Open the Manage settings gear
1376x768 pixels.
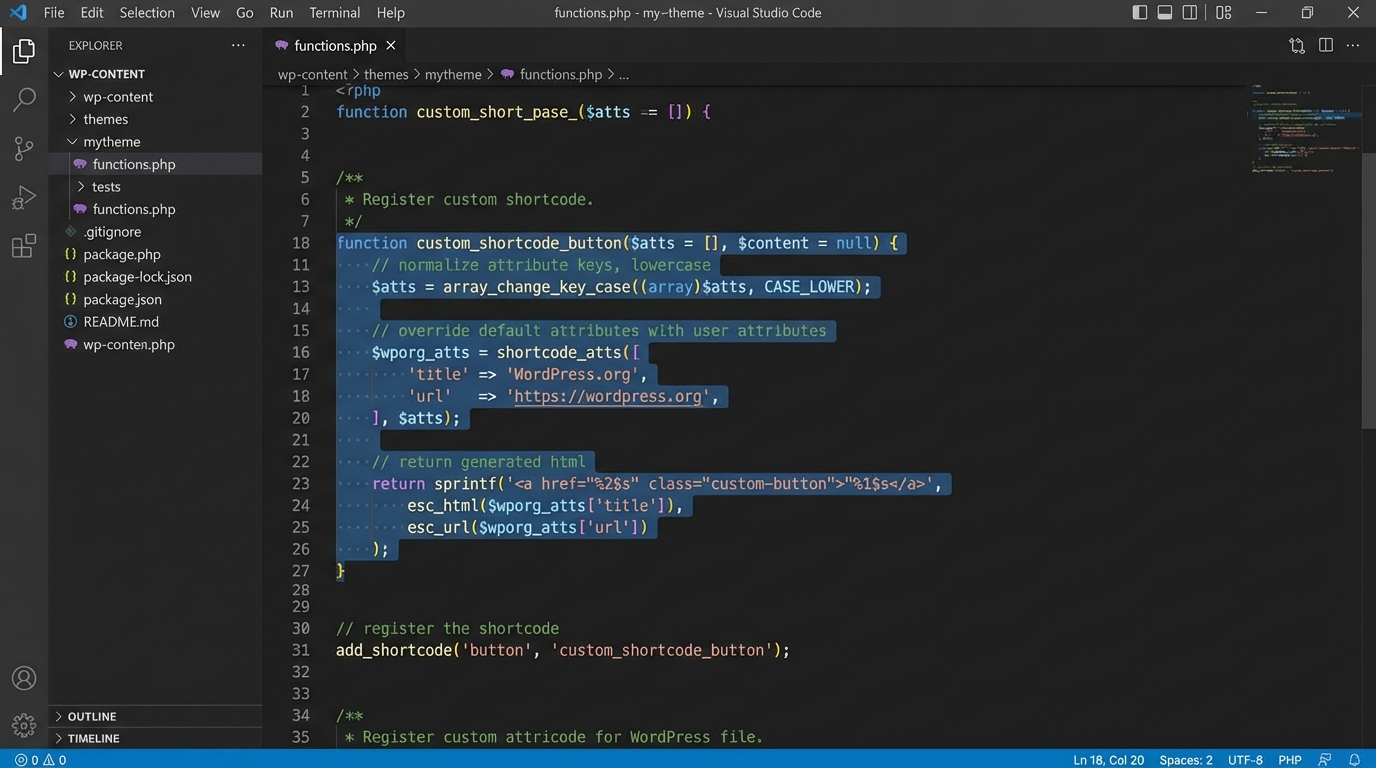23,725
